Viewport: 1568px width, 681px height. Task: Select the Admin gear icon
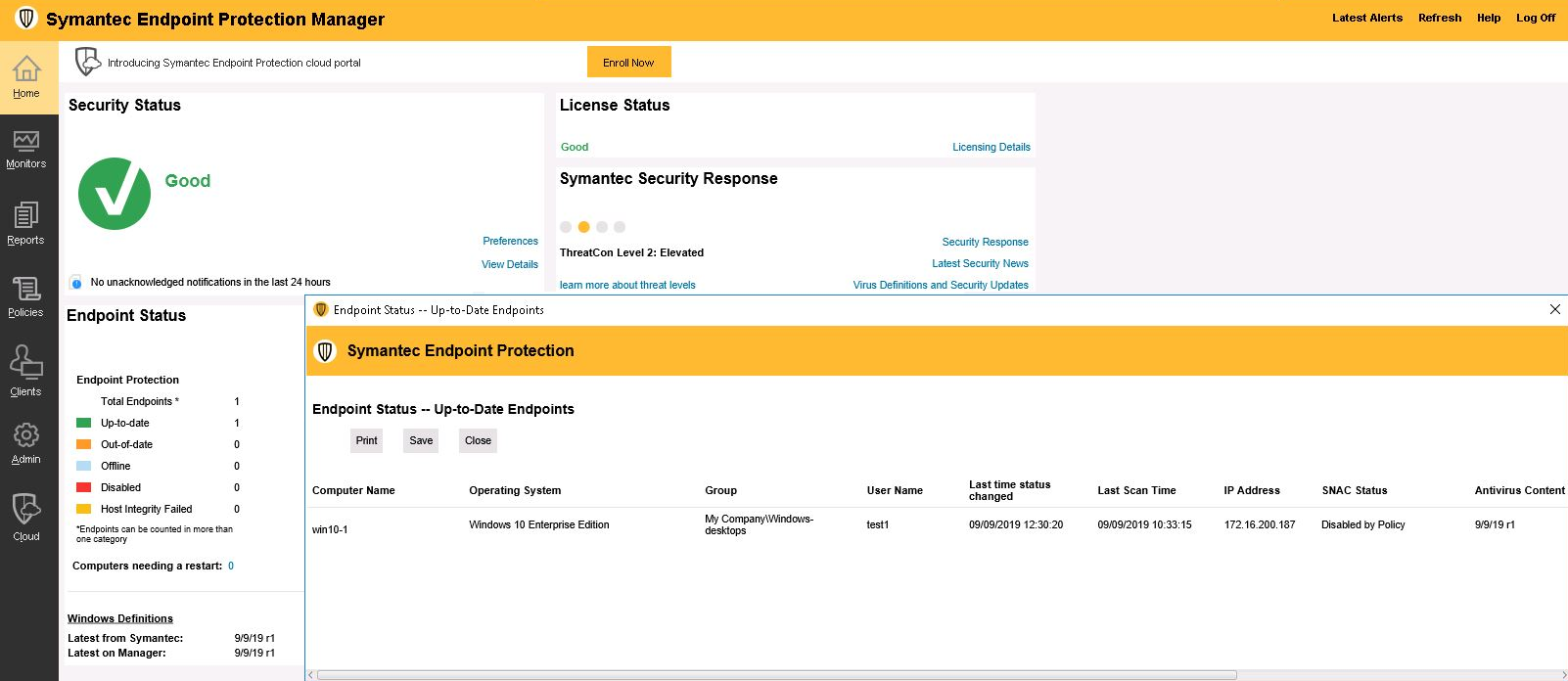click(x=26, y=435)
